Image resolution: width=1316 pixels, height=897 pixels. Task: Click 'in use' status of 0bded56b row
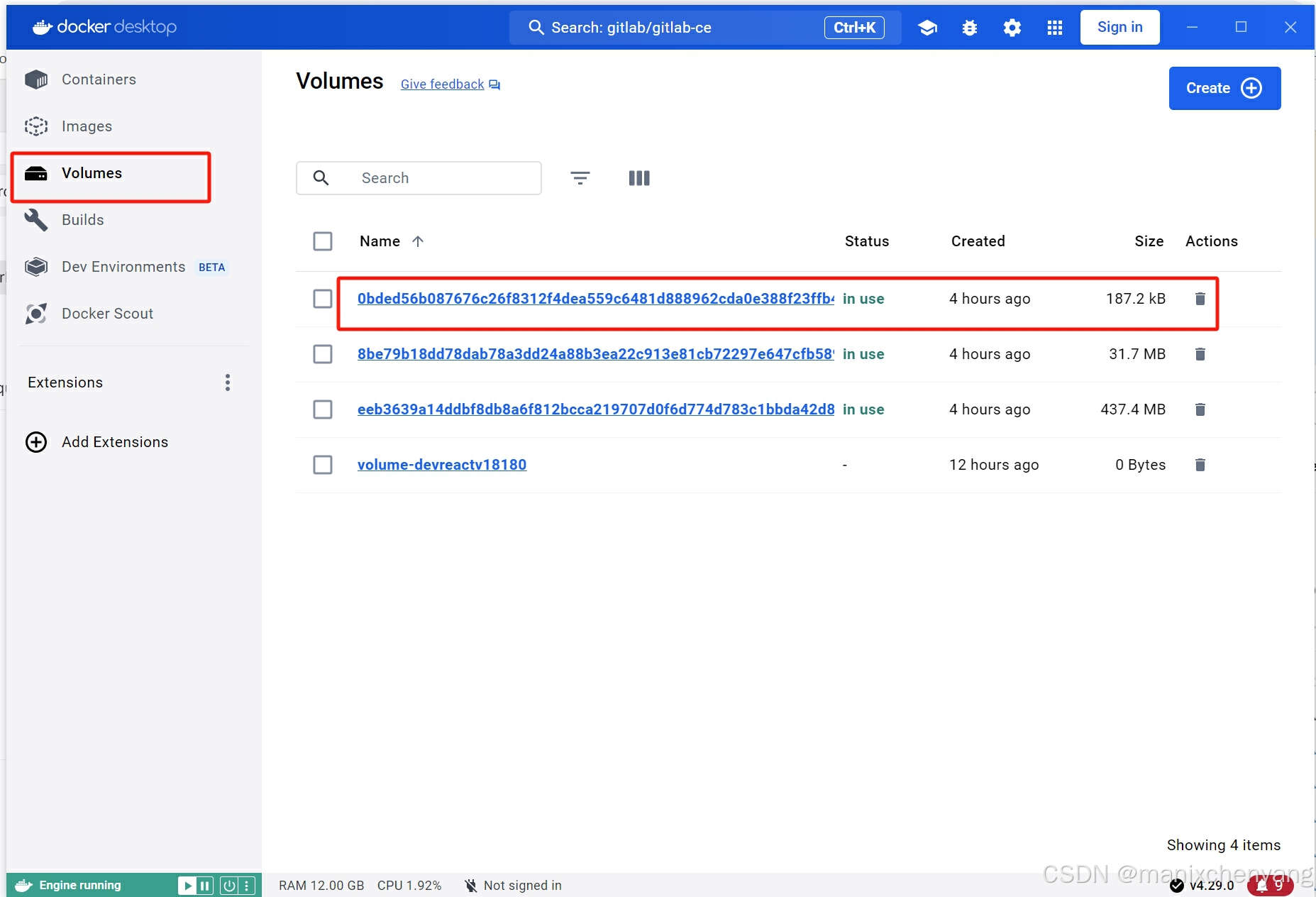(x=863, y=299)
